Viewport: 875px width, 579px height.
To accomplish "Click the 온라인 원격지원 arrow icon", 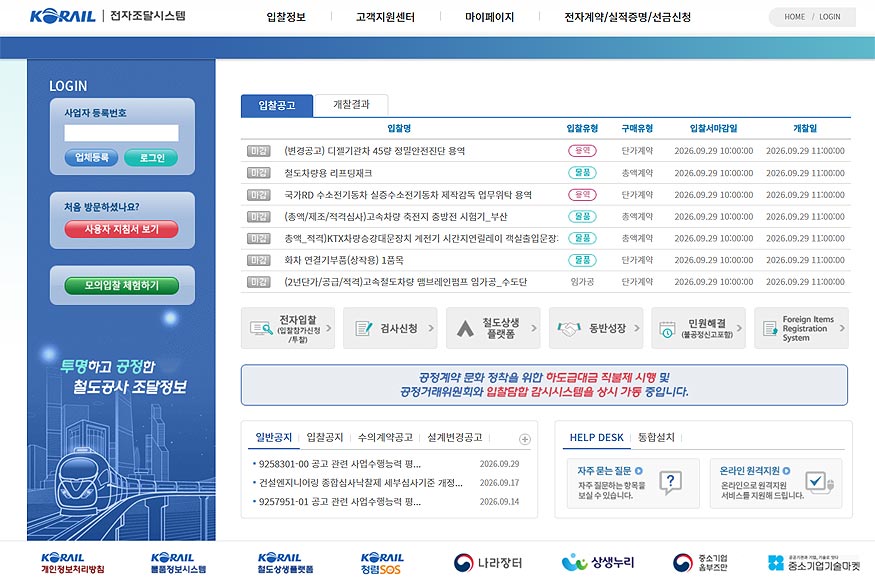I will click(786, 471).
